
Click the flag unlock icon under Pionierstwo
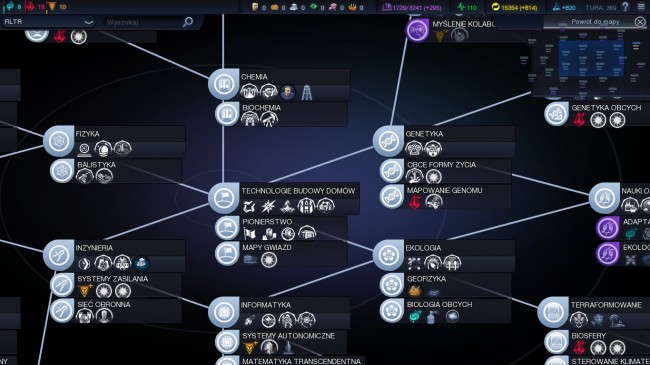tap(250, 234)
